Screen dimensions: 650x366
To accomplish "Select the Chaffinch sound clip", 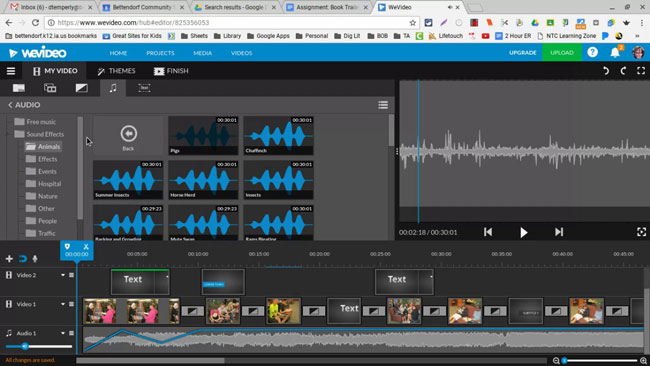I will point(278,136).
